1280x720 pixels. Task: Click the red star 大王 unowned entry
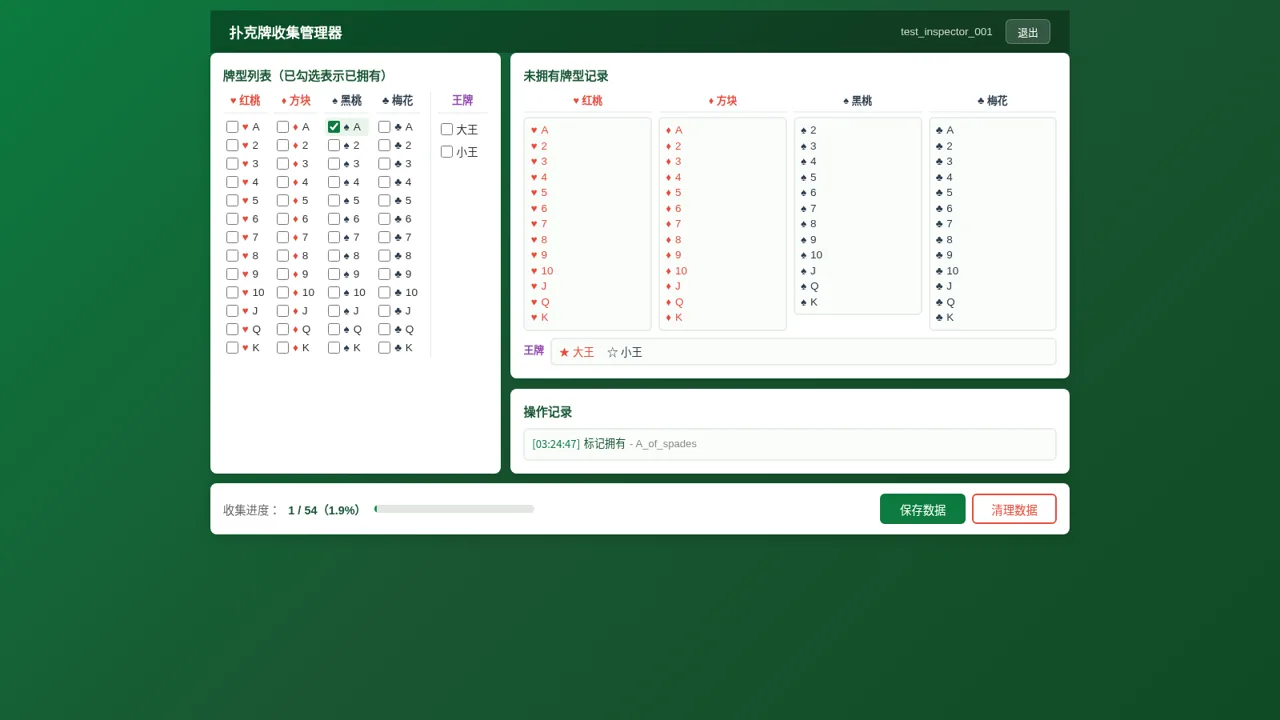[576, 352]
